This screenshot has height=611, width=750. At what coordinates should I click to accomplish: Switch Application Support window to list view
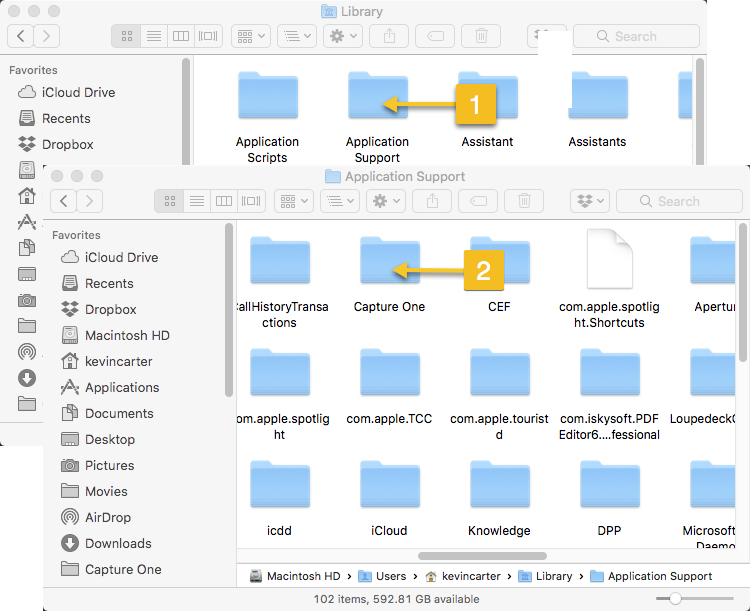point(198,201)
